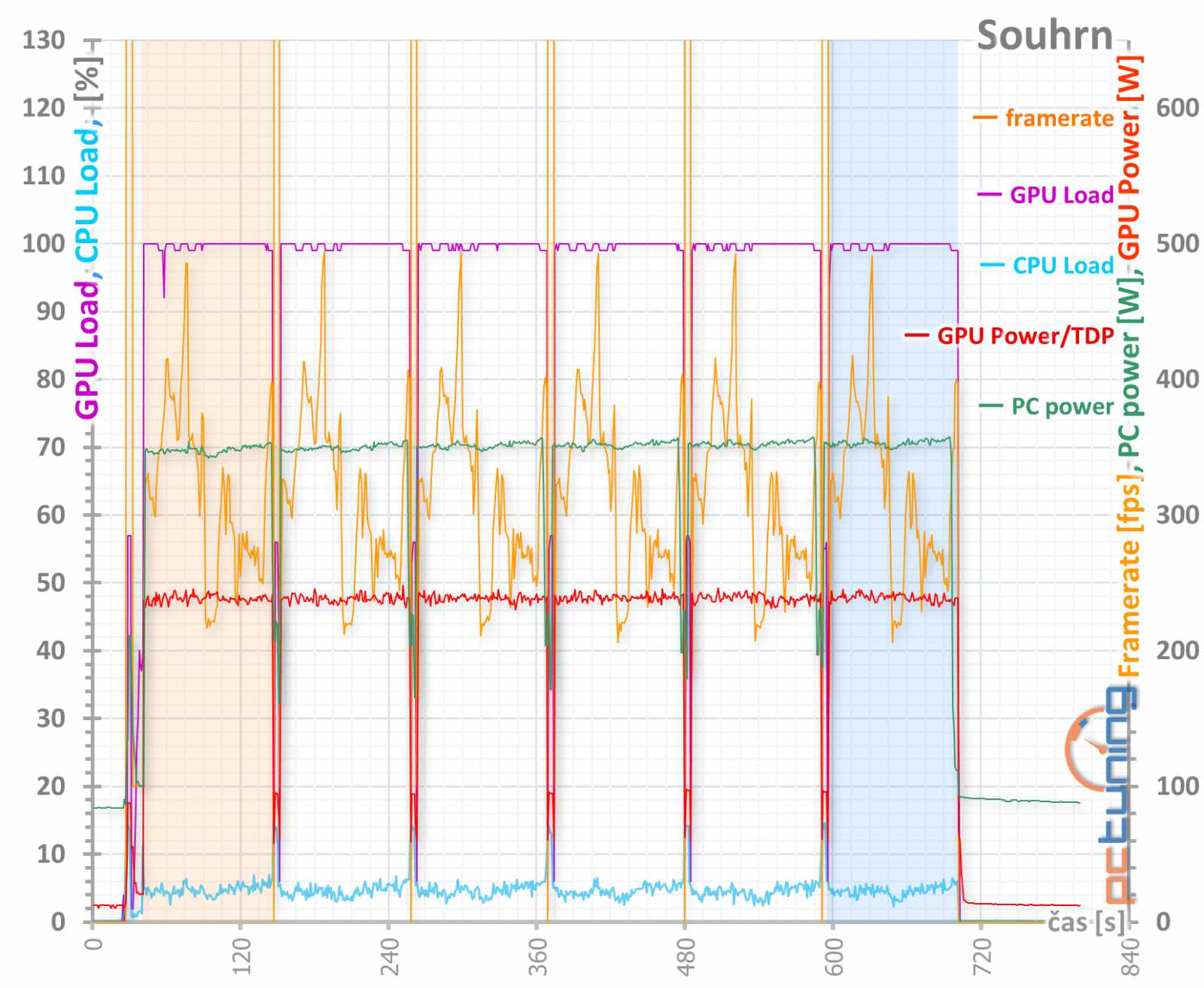Click the left axis value 20
Viewport: 1204px width, 988px height.
pyautogui.click(x=51, y=786)
